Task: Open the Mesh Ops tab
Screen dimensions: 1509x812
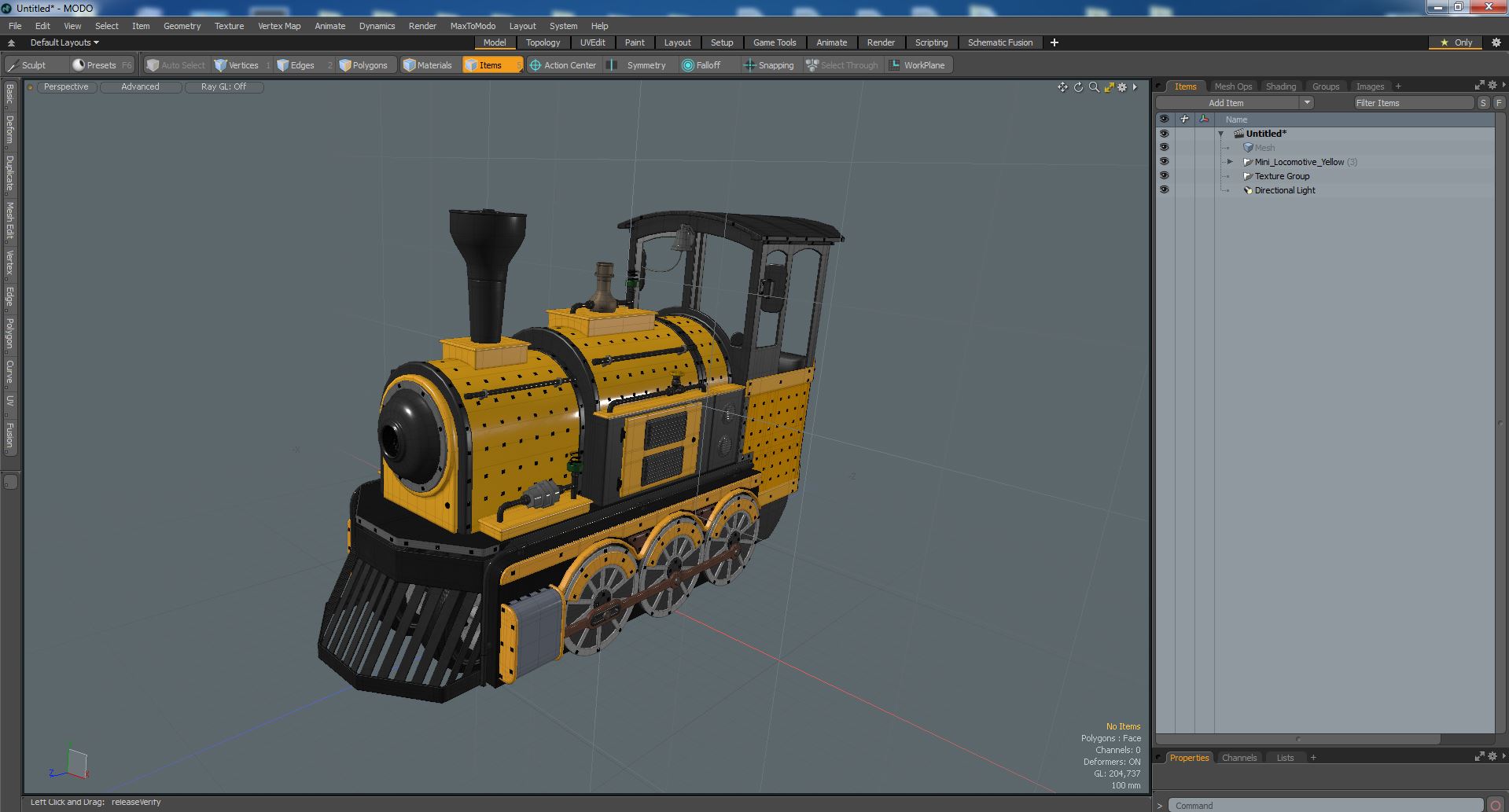Action: pyautogui.click(x=1233, y=86)
